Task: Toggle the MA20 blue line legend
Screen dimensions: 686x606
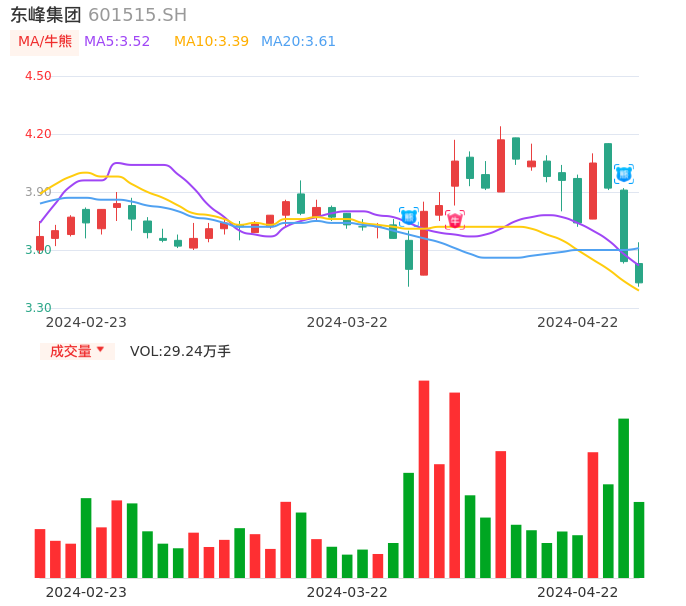Action: pyautogui.click(x=298, y=42)
